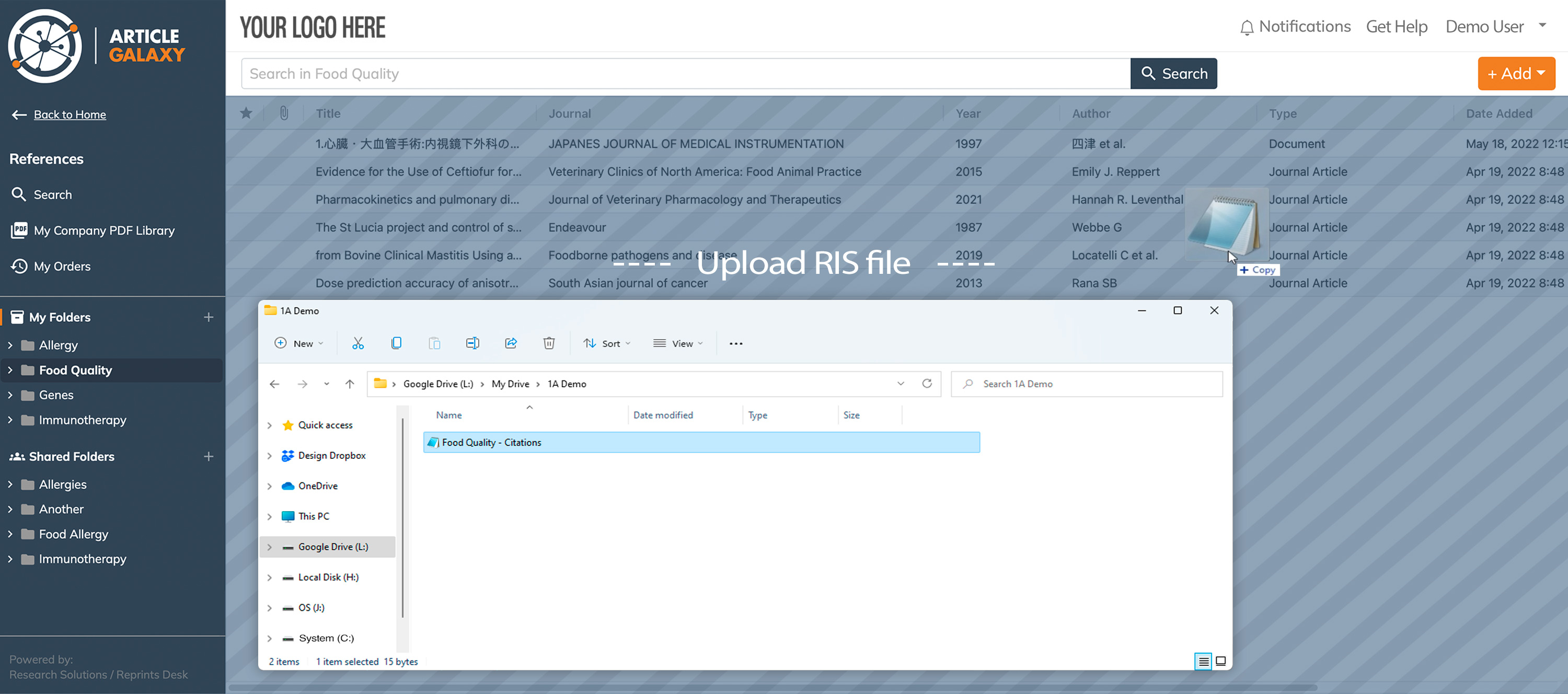Go forward in File Explorer
The image size is (1568, 694).
coord(303,384)
